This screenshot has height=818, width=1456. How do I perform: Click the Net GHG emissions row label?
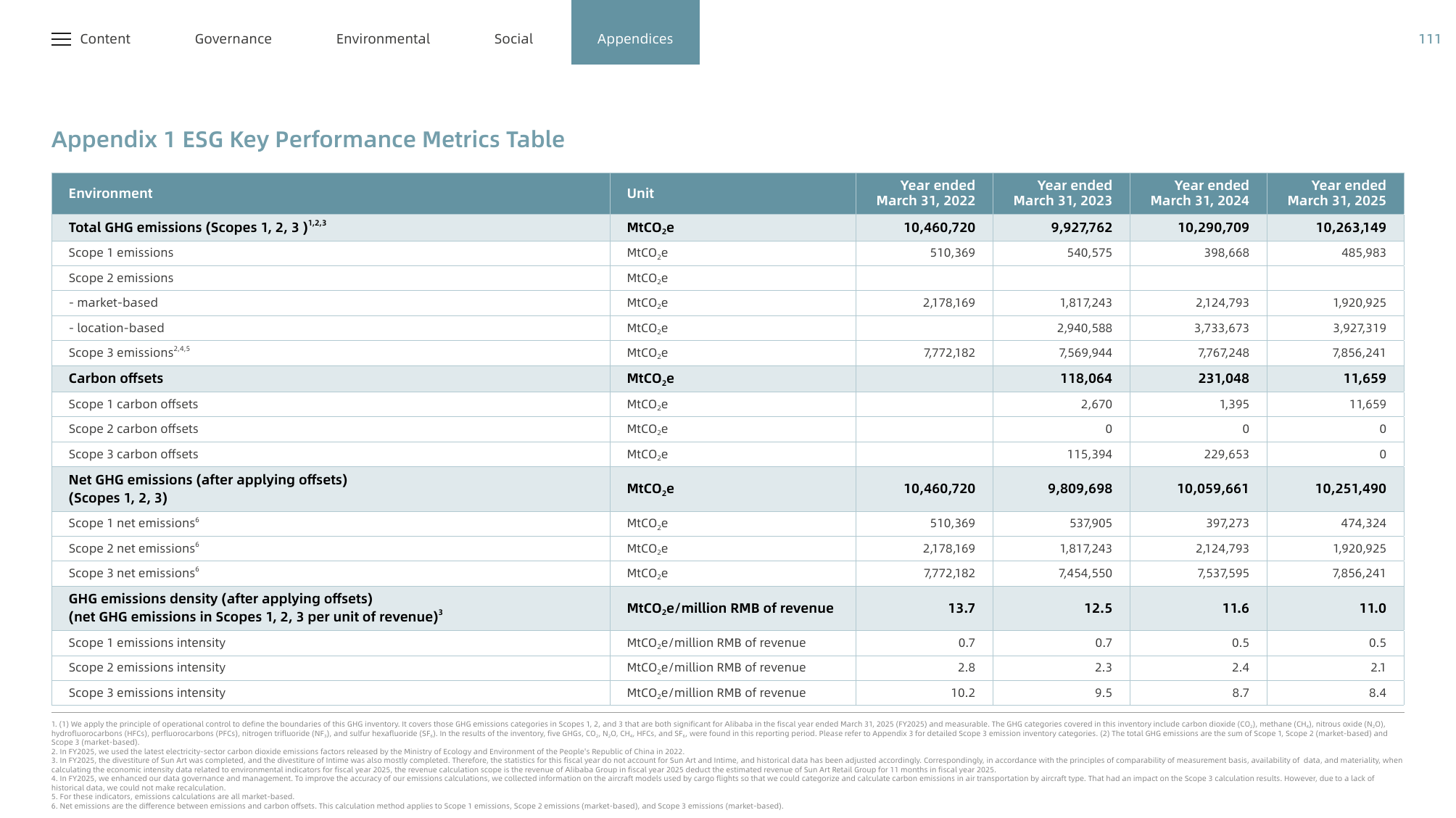(x=208, y=489)
